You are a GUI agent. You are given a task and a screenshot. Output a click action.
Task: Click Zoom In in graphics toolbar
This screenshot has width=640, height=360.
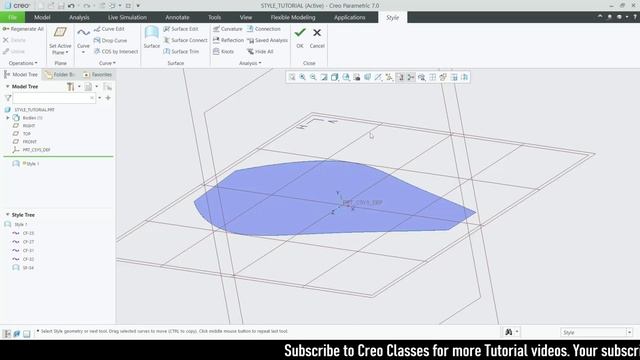pos(302,77)
